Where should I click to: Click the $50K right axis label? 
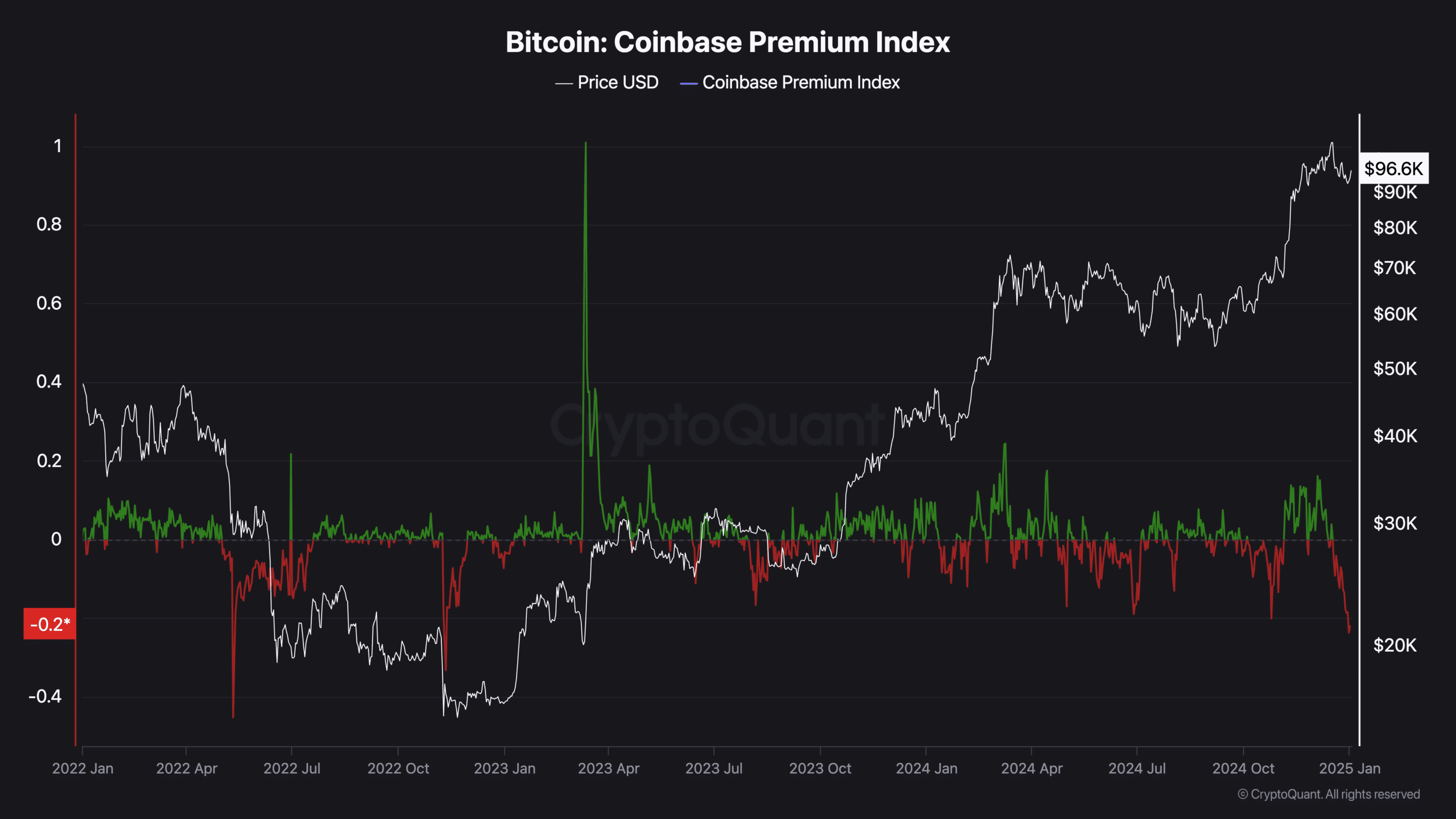pos(1395,369)
